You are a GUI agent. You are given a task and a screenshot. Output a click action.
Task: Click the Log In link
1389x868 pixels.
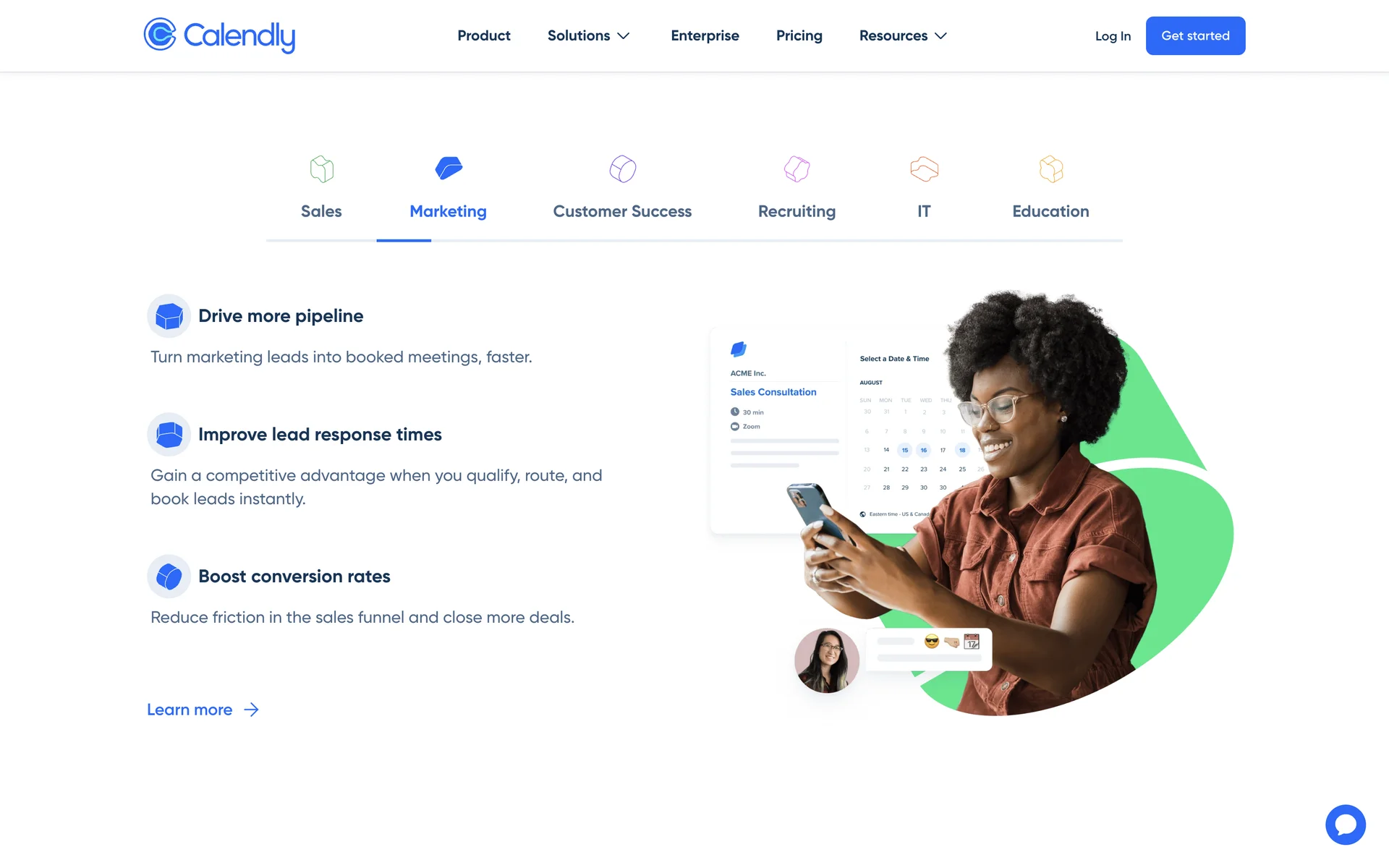coord(1113,36)
